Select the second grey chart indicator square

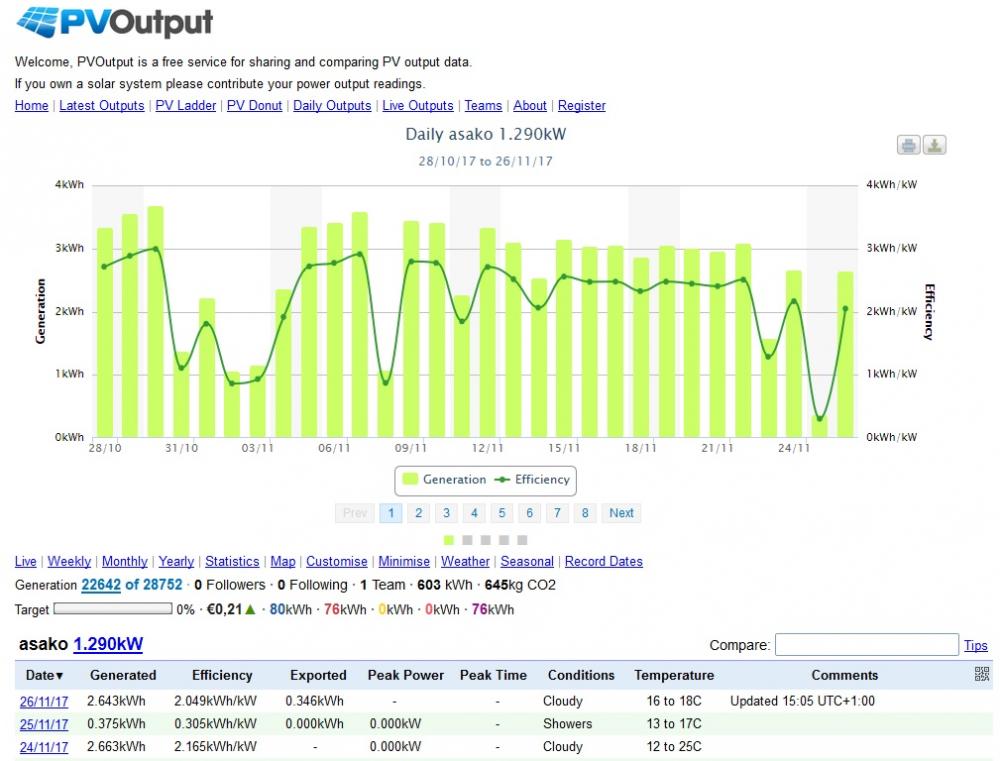(x=485, y=540)
